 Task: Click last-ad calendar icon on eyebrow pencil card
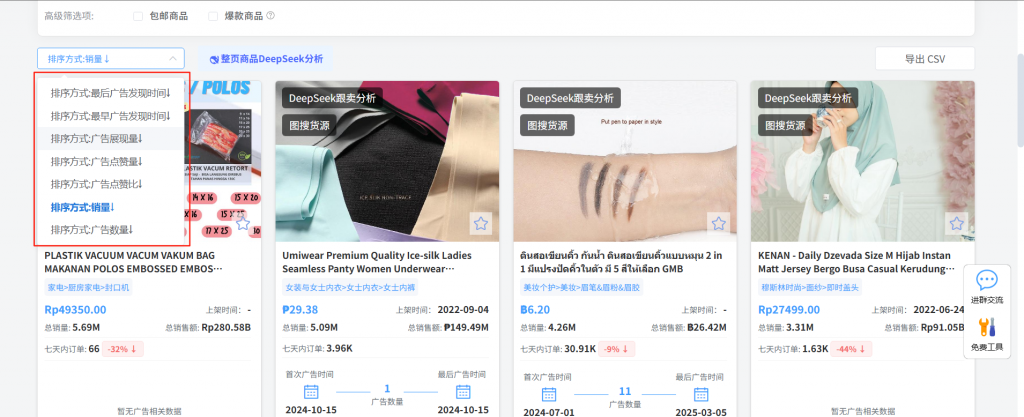[x=701, y=394]
